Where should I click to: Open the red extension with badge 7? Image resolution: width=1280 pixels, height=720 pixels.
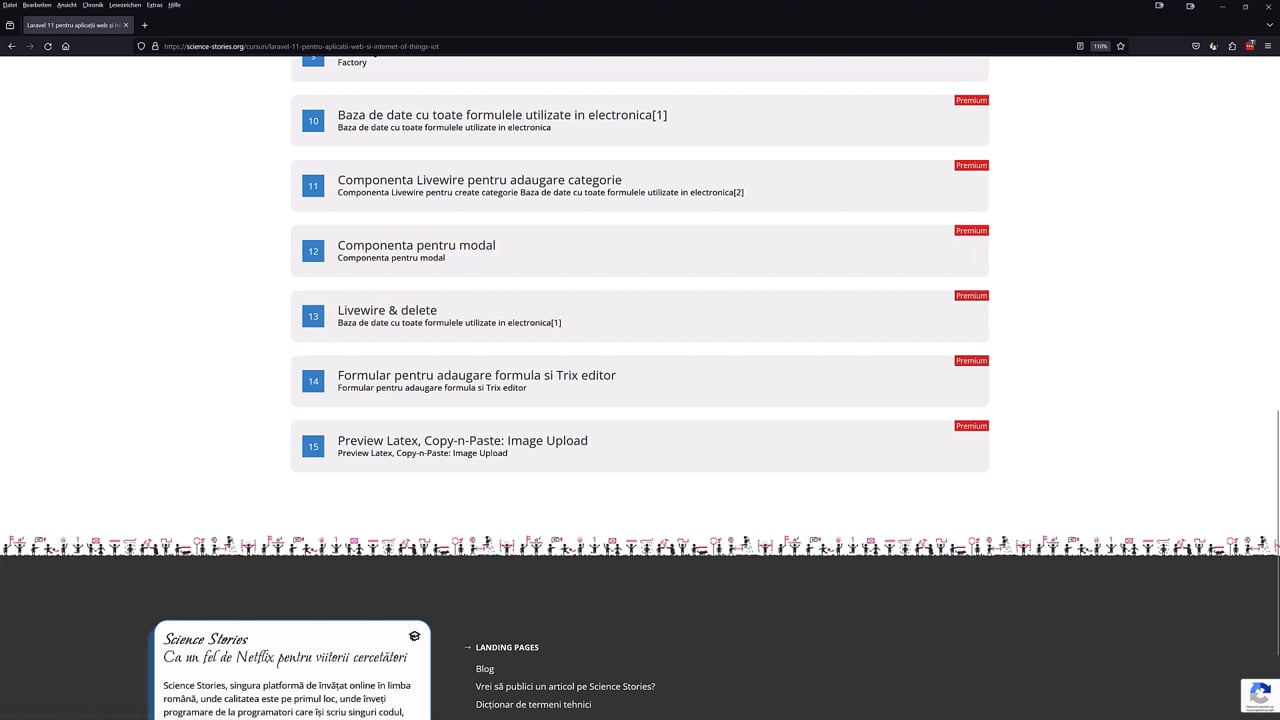point(1250,46)
